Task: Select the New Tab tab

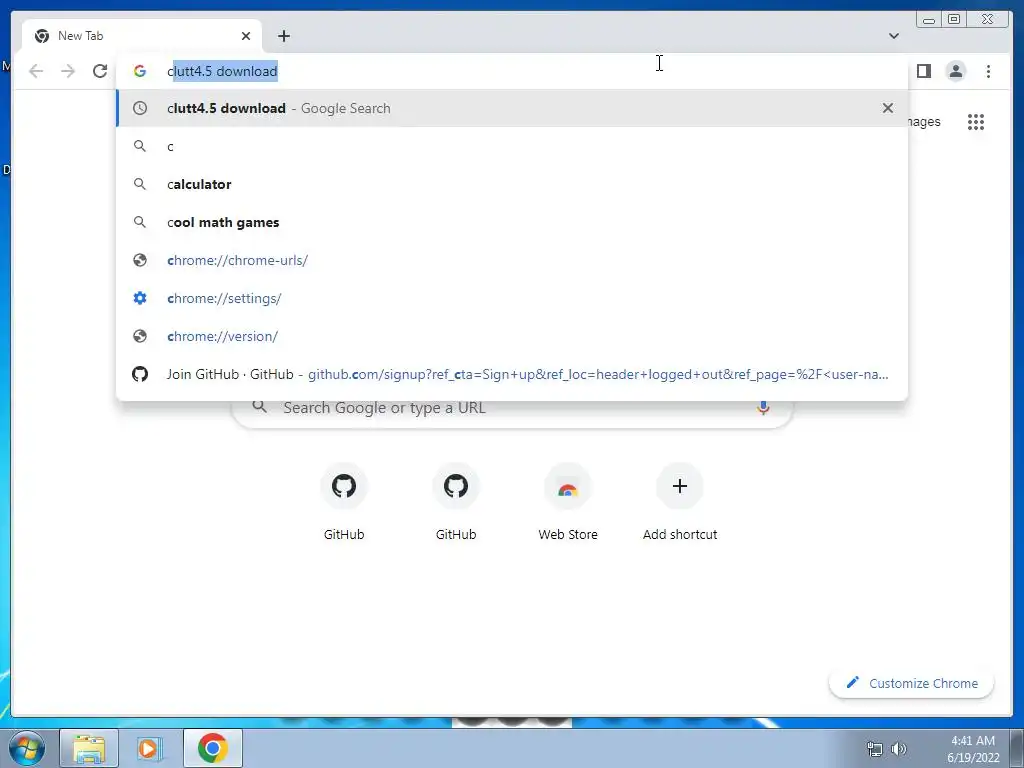Action: [142, 36]
